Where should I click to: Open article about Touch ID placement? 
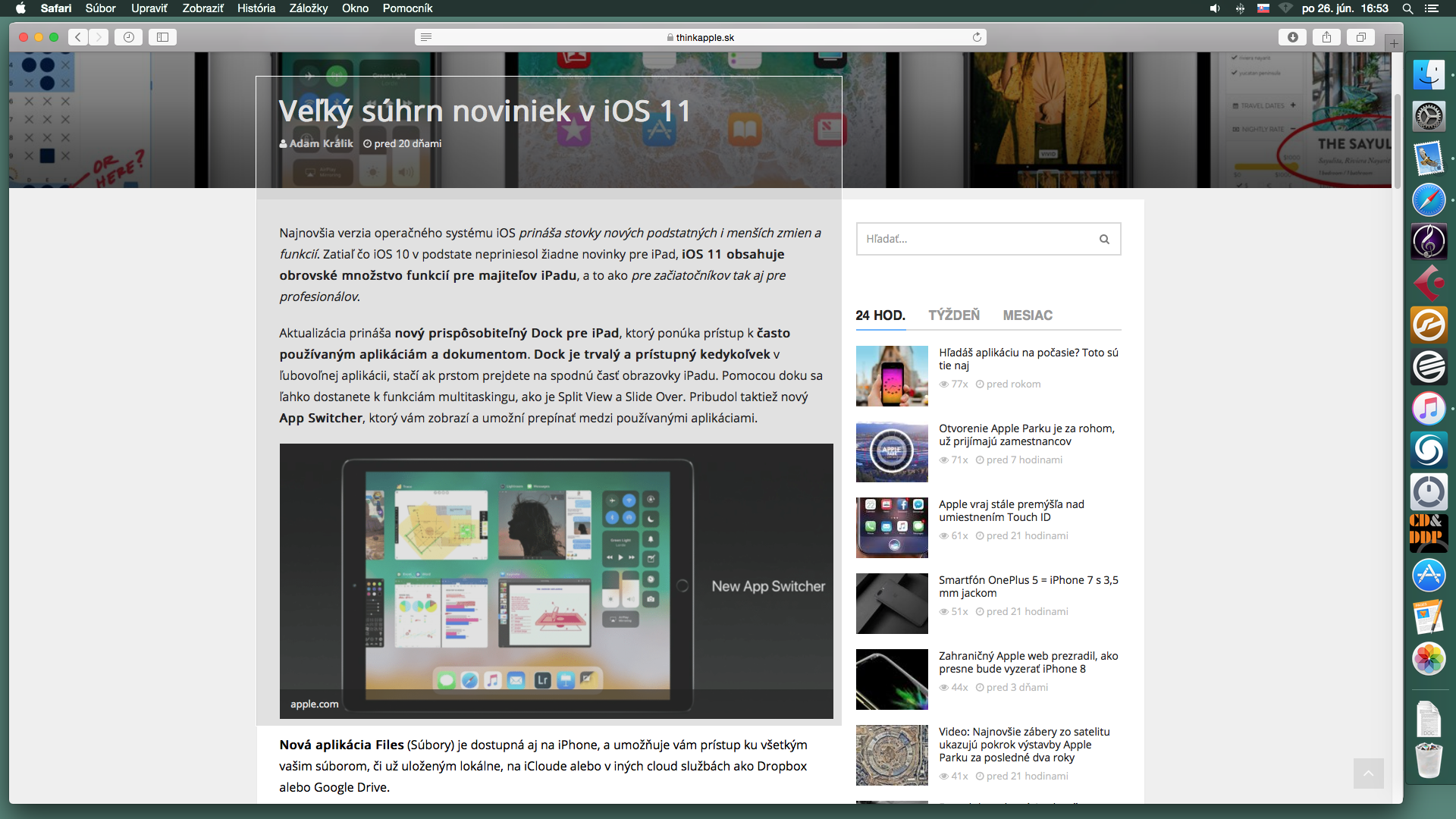[x=1011, y=510]
